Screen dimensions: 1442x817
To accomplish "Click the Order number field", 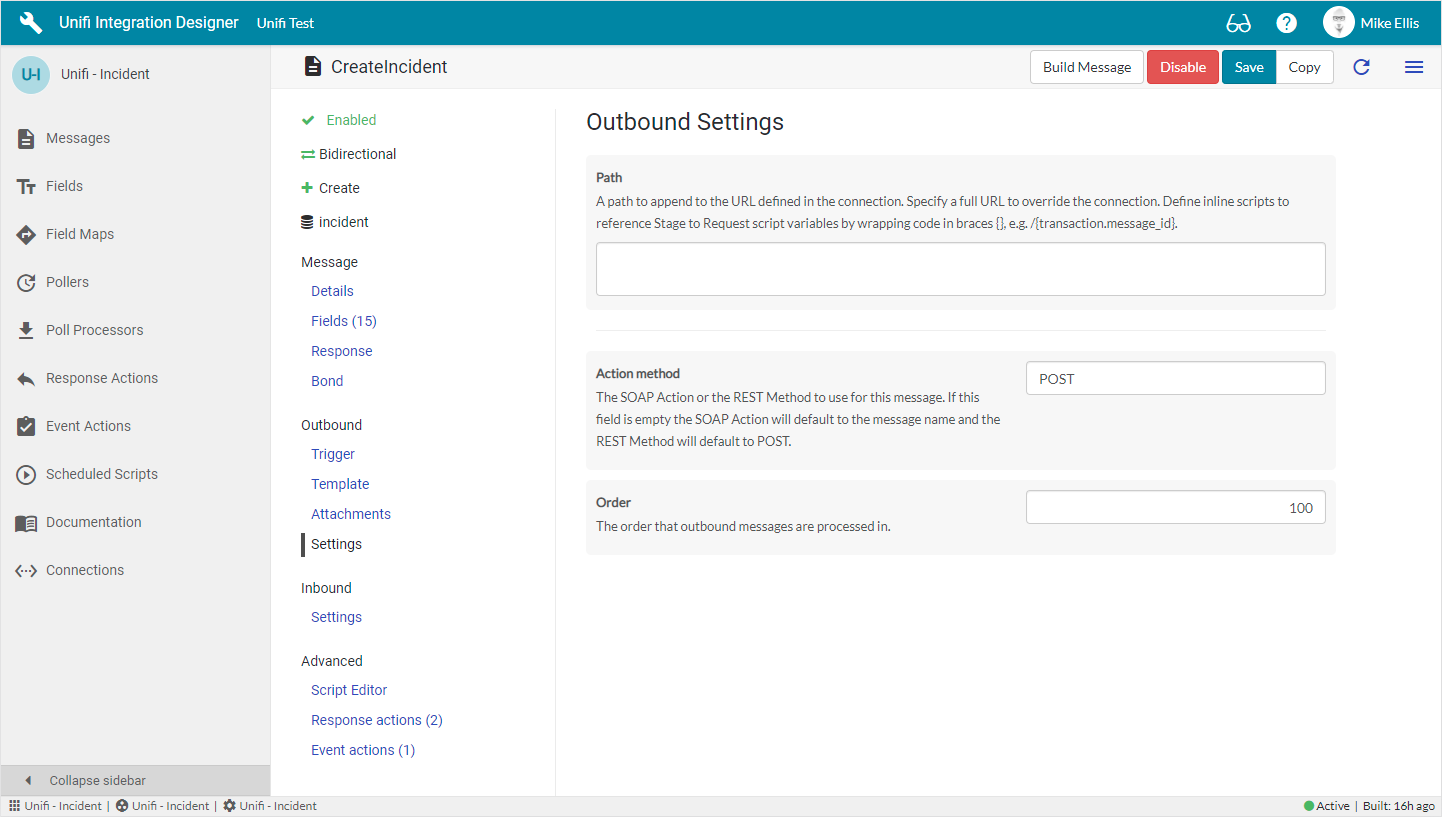I will (1175, 507).
